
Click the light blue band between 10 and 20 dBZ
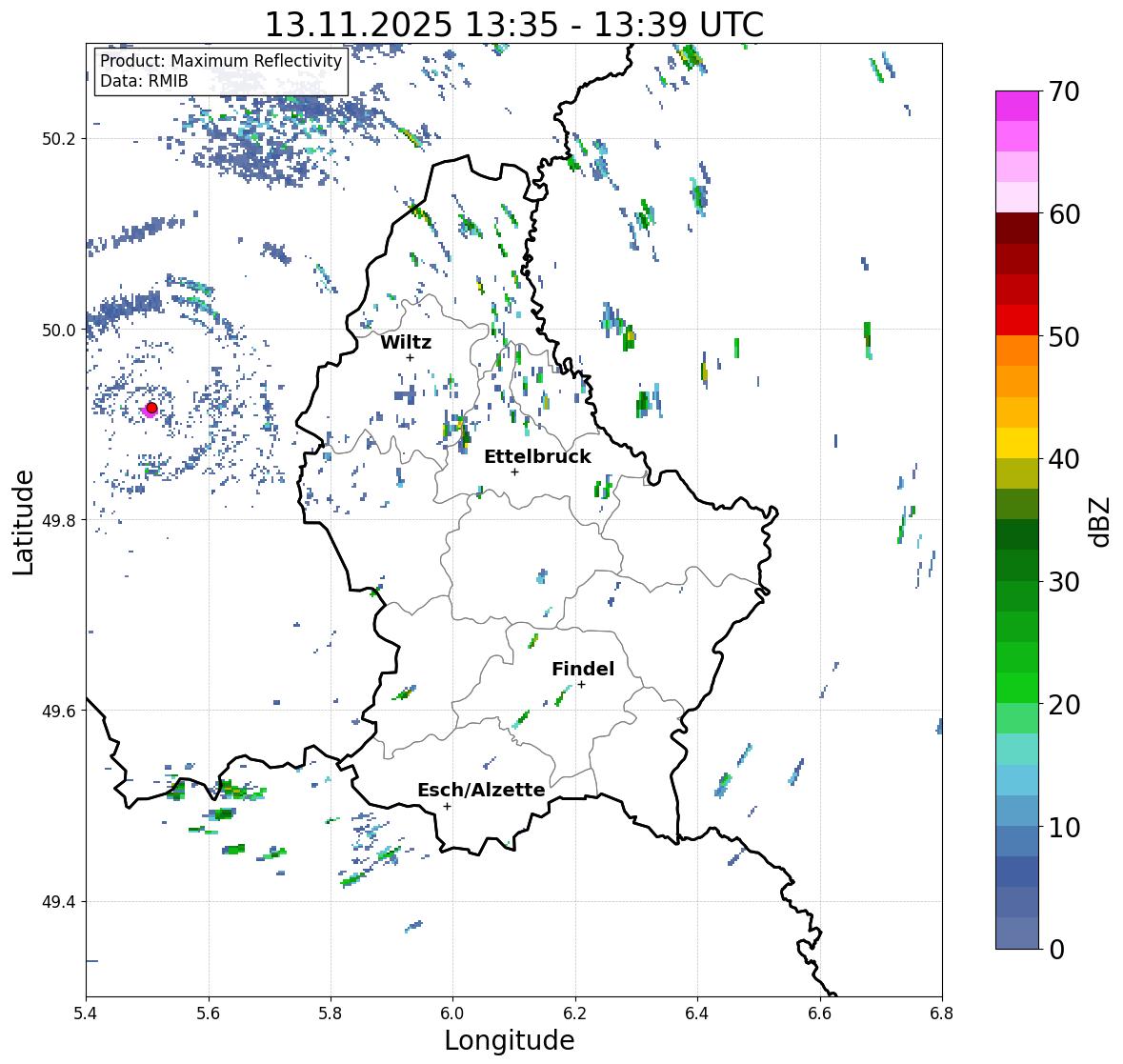pos(1017,780)
